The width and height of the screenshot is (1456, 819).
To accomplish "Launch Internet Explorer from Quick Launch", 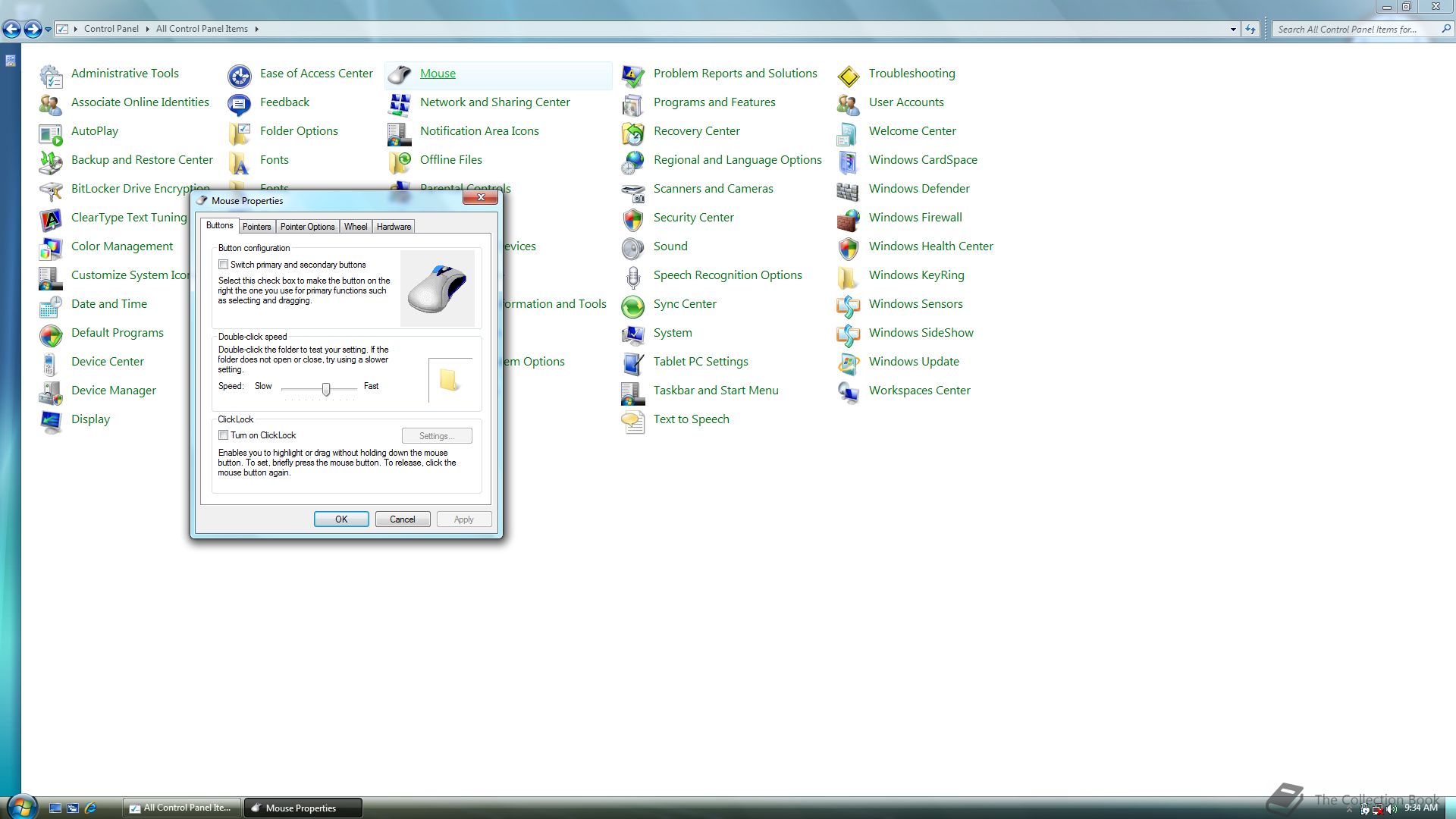I will coord(91,808).
